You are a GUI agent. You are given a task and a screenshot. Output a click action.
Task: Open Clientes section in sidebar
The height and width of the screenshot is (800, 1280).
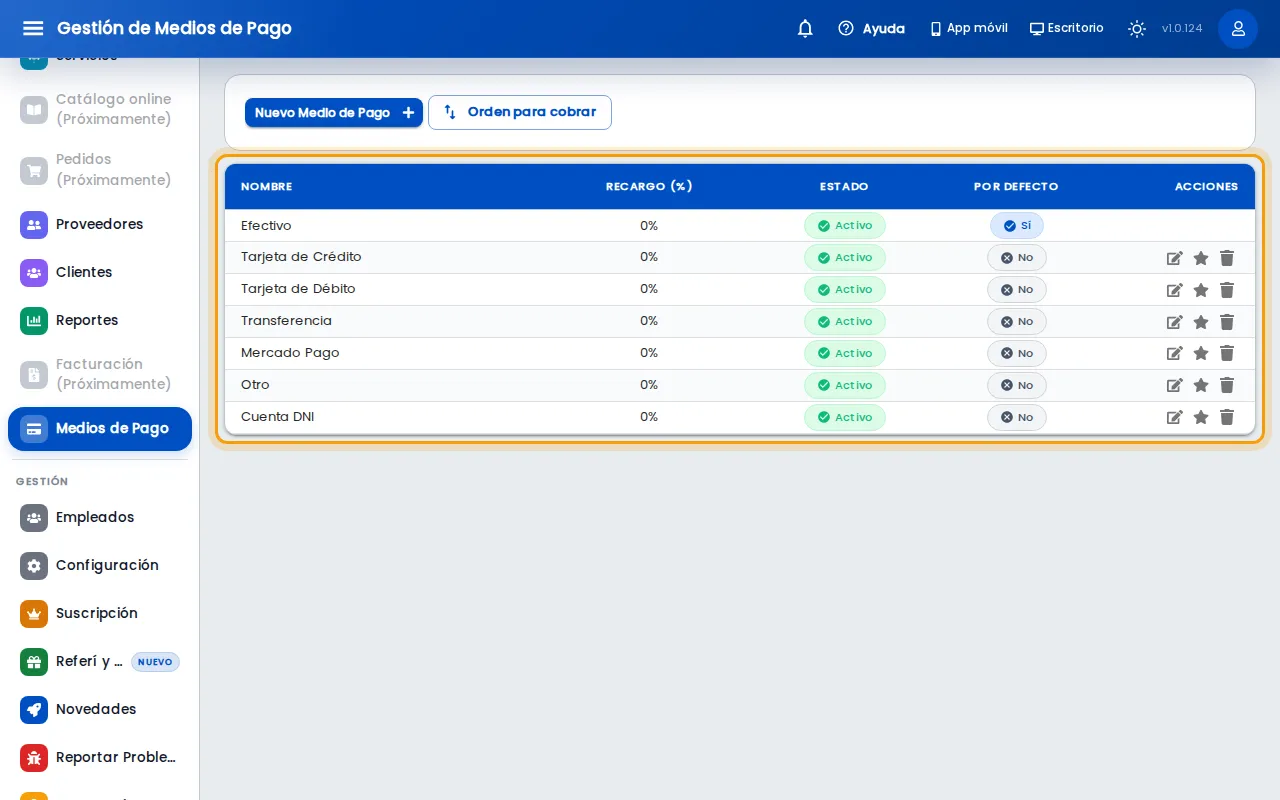(100, 272)
